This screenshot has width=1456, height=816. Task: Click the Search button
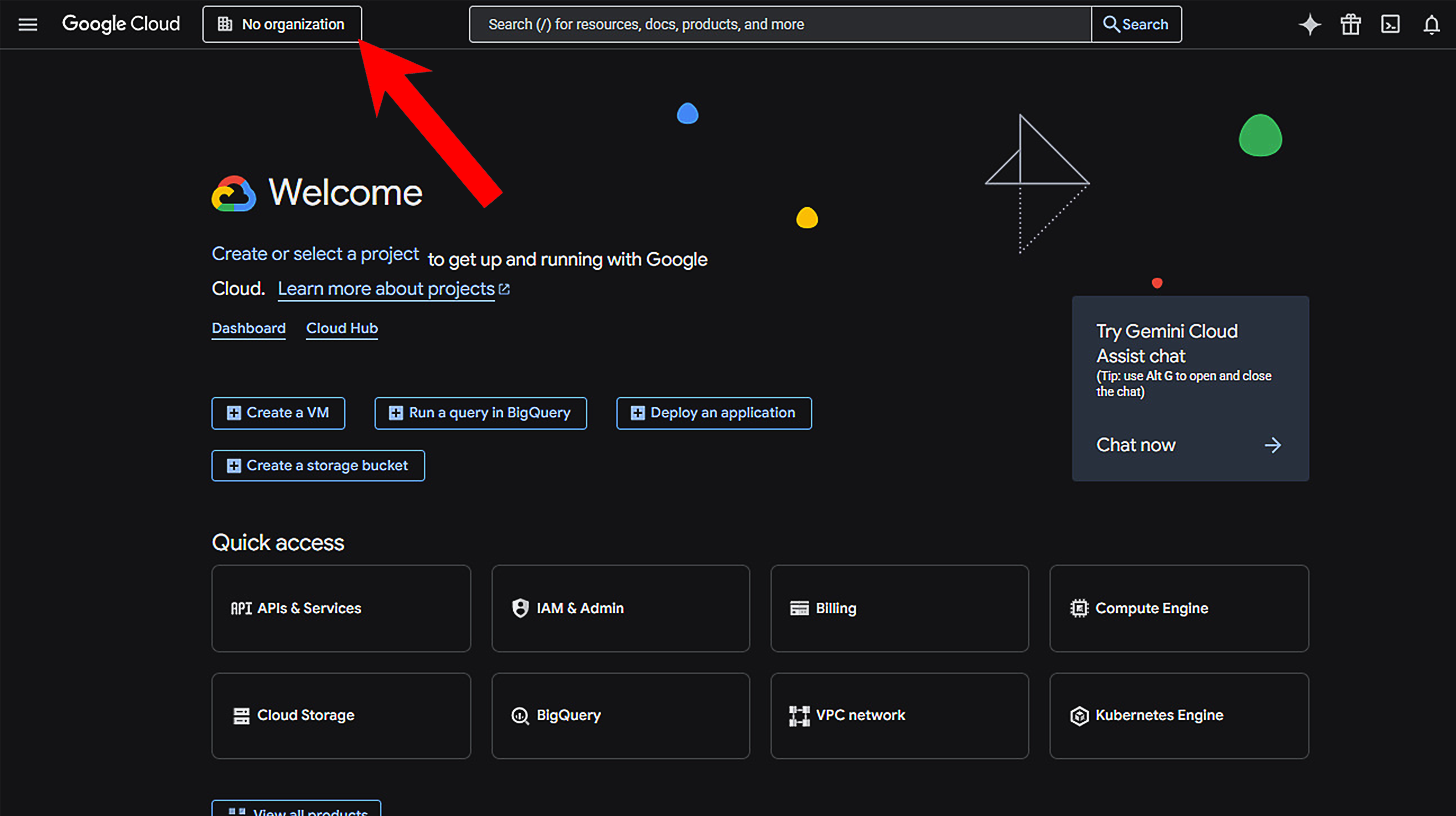click(x=1136, y=24)
